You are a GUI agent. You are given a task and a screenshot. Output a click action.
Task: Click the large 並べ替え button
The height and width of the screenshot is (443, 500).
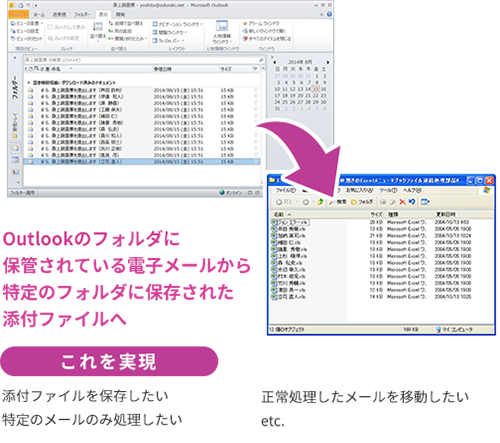[98, 32]
